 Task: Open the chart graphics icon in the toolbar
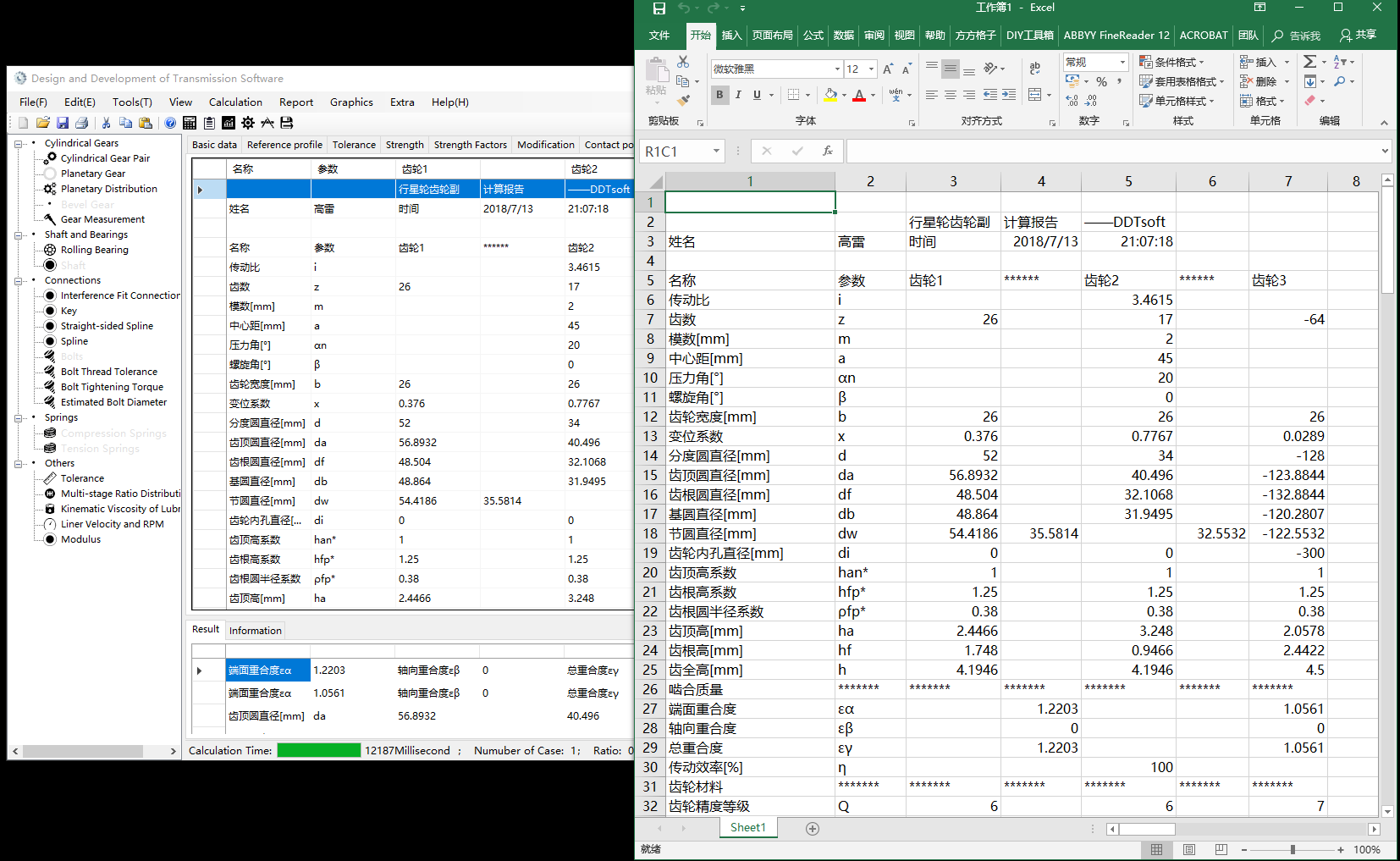229,123
